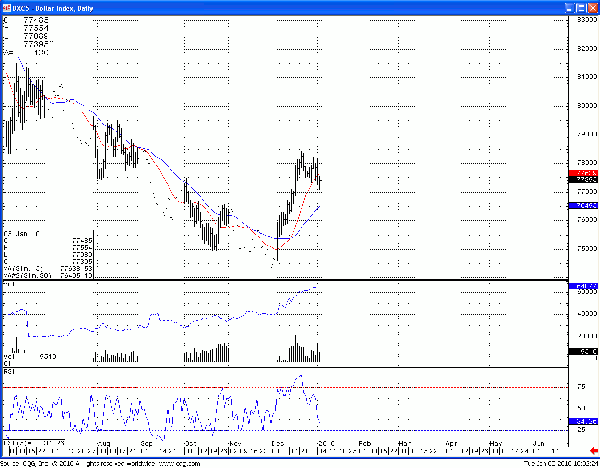The height and width of the screenshot is (468, 600).
Task: Click the red scroll arrow at bottom right
Action: pos(593,452)
